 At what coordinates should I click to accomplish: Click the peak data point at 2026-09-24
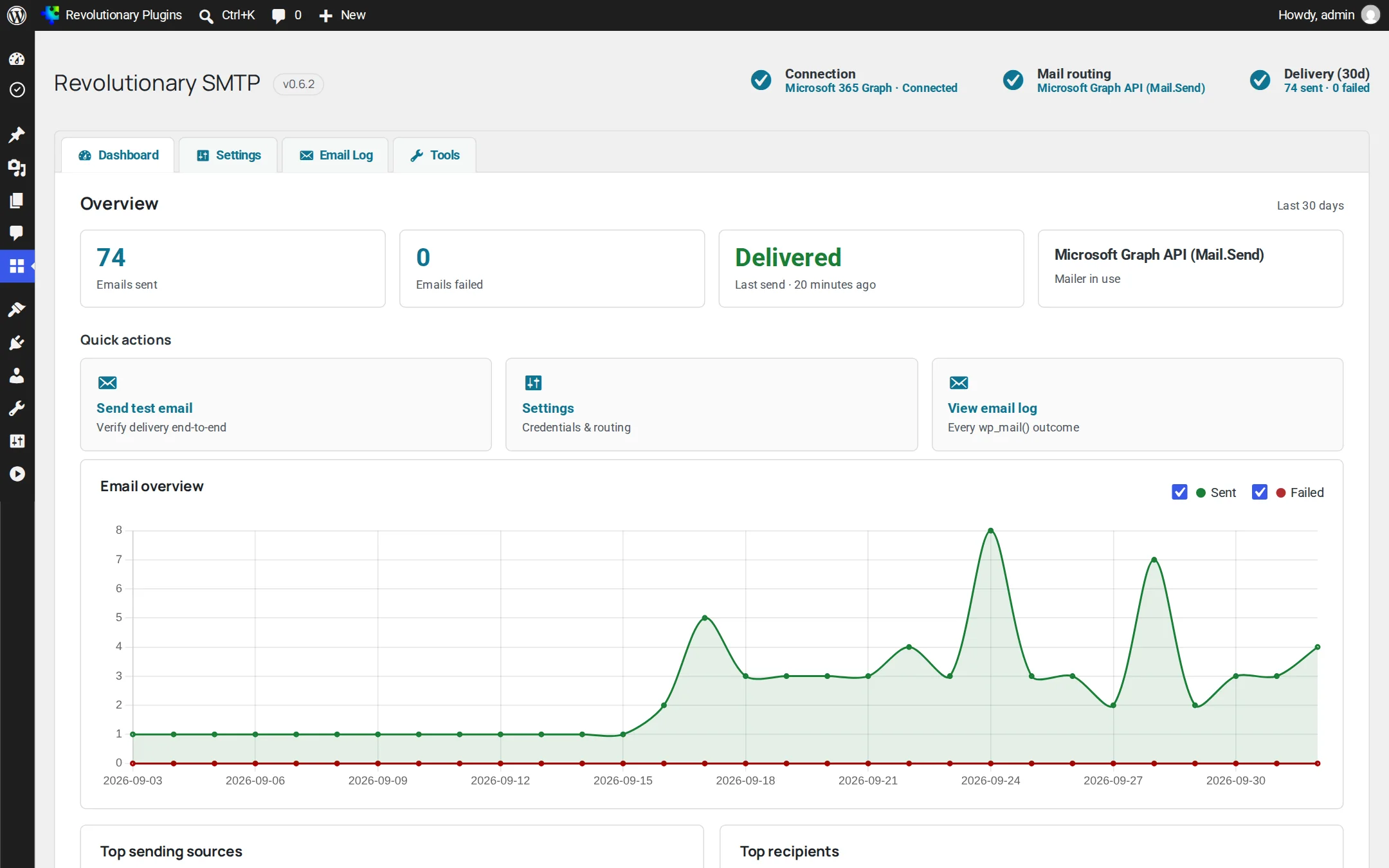[990, 530]
